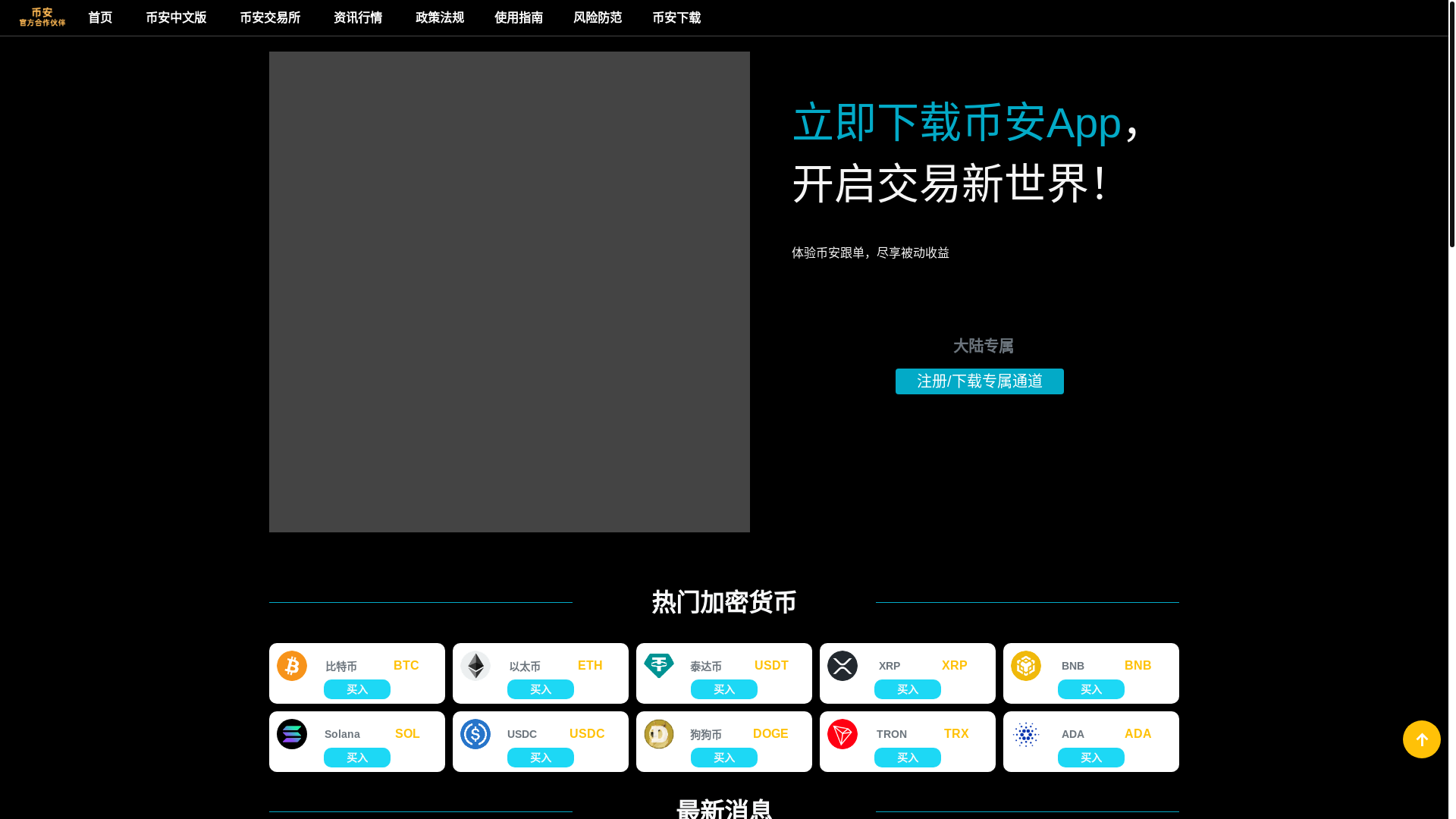The width and height of the screenshot is (1456, 819).
Task: Click the Bitcoin coin icon
Action: point(292,666)
